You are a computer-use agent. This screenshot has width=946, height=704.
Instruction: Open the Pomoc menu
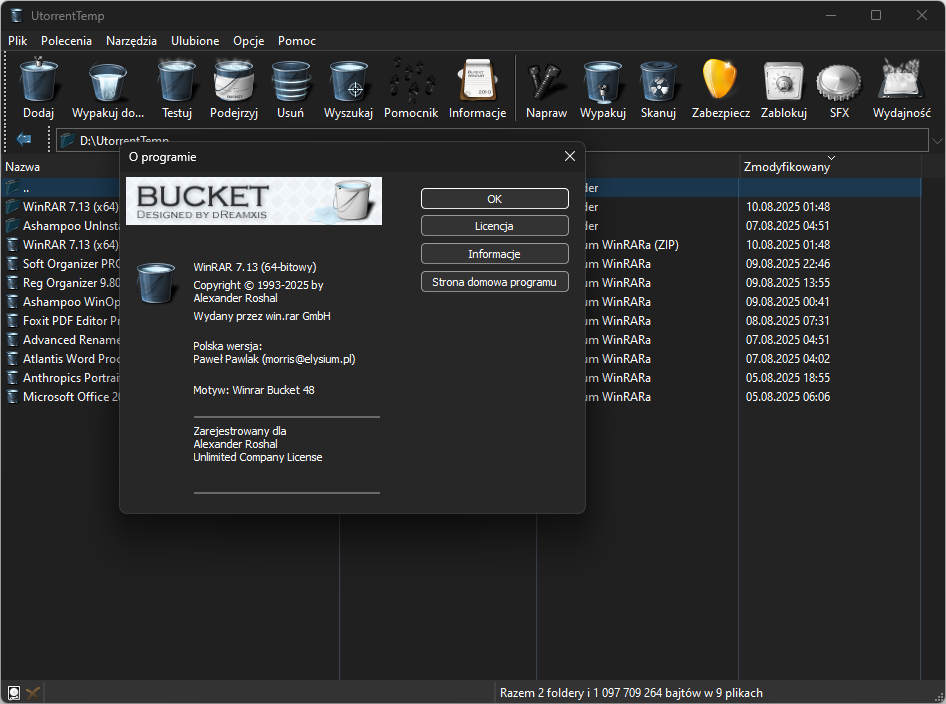click(297, 40)
